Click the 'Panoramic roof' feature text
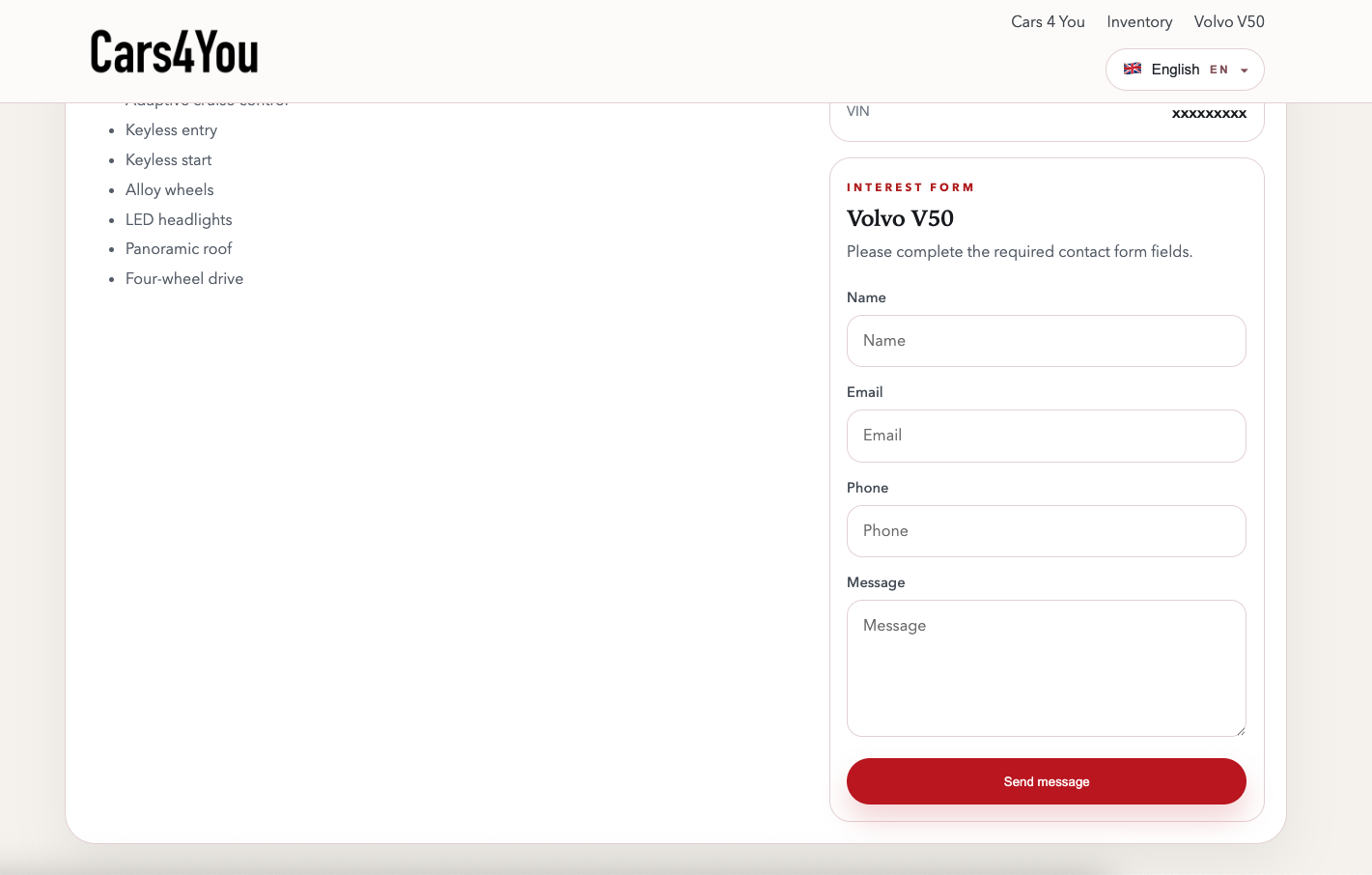Image resolution: width=1372 pixels, height=875 pixels. [179, 249]
